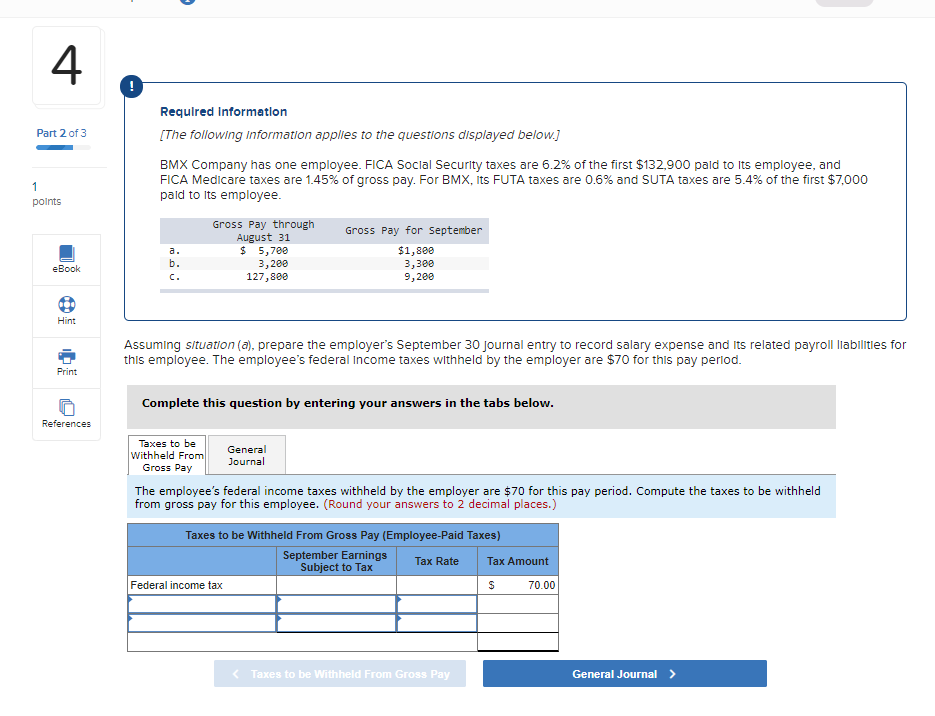Viewport: 935px width, 716px height.
Task: Click the Required Information heading
Action: (x=224, y=111)
